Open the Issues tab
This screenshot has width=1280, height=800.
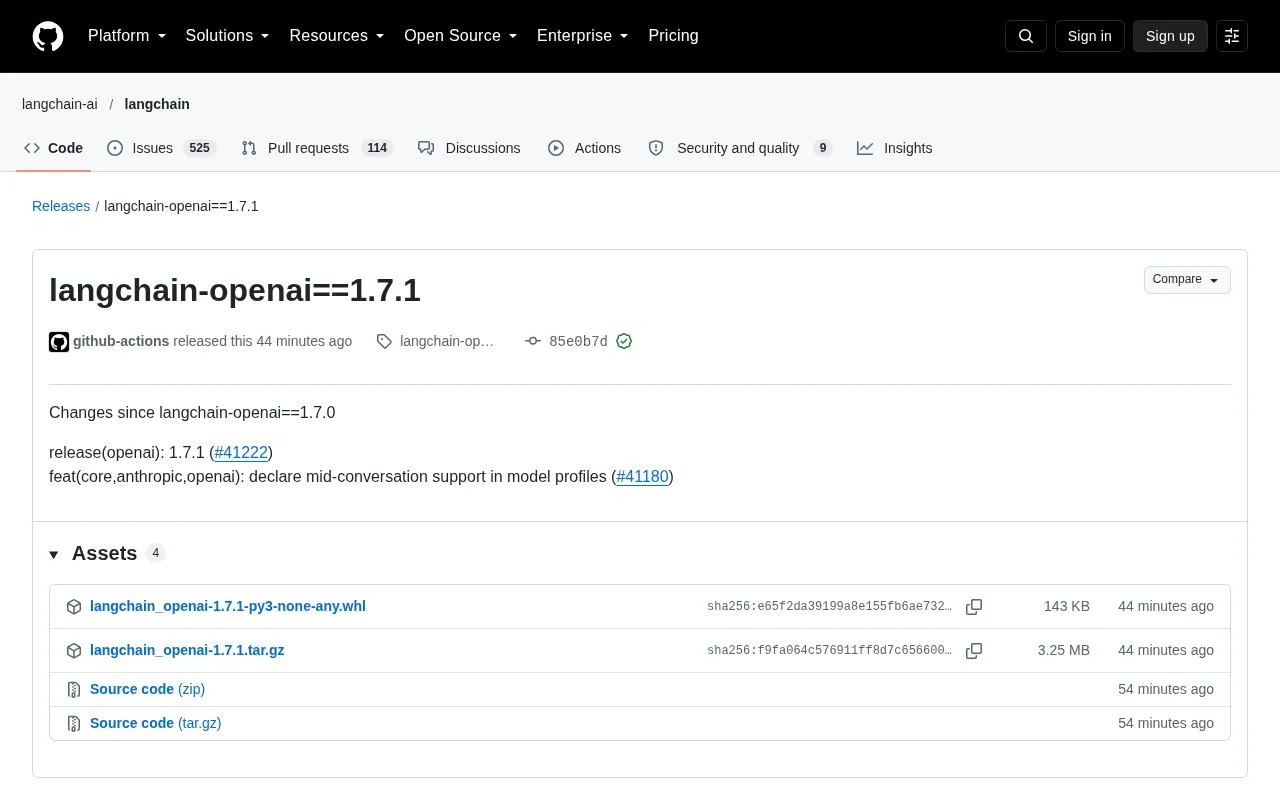[161, 148]
